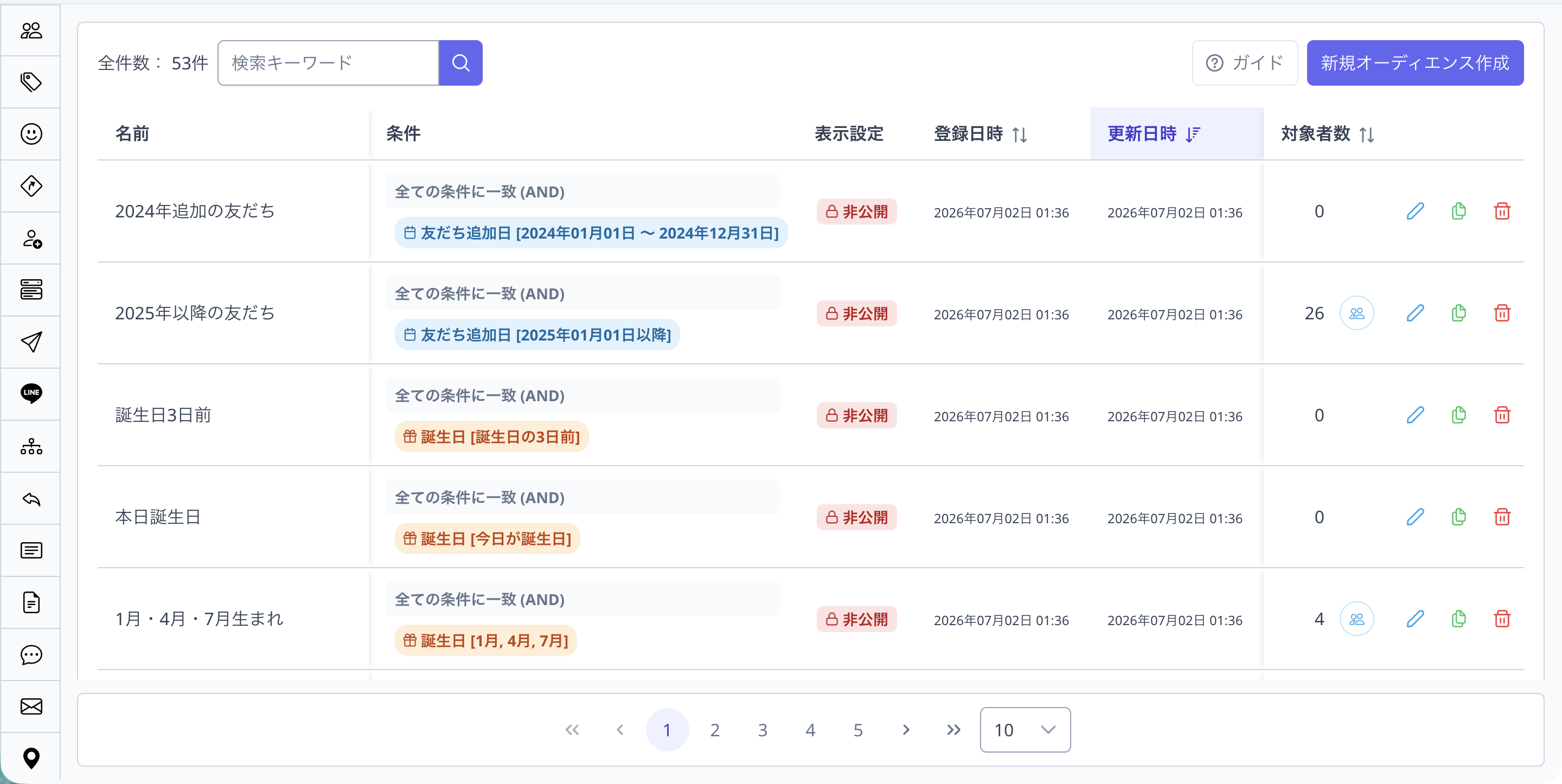
Task: Open the paper plane broadcast icon
Action: click(x=31, y=342)
